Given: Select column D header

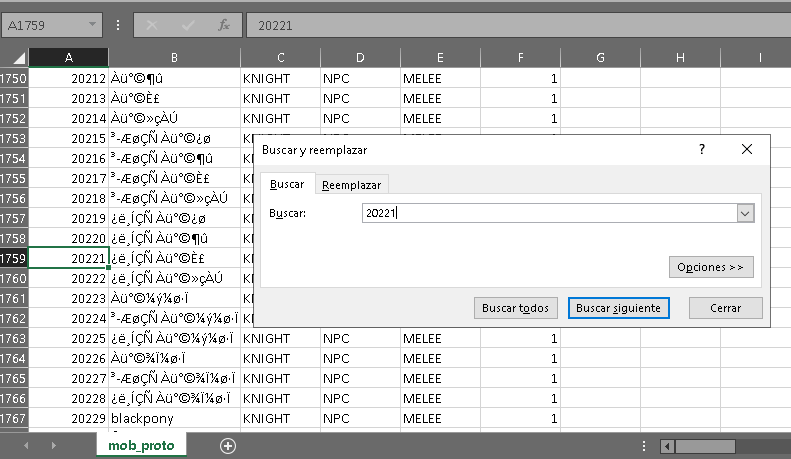Looking at the screenshot, I should [360, 58].
